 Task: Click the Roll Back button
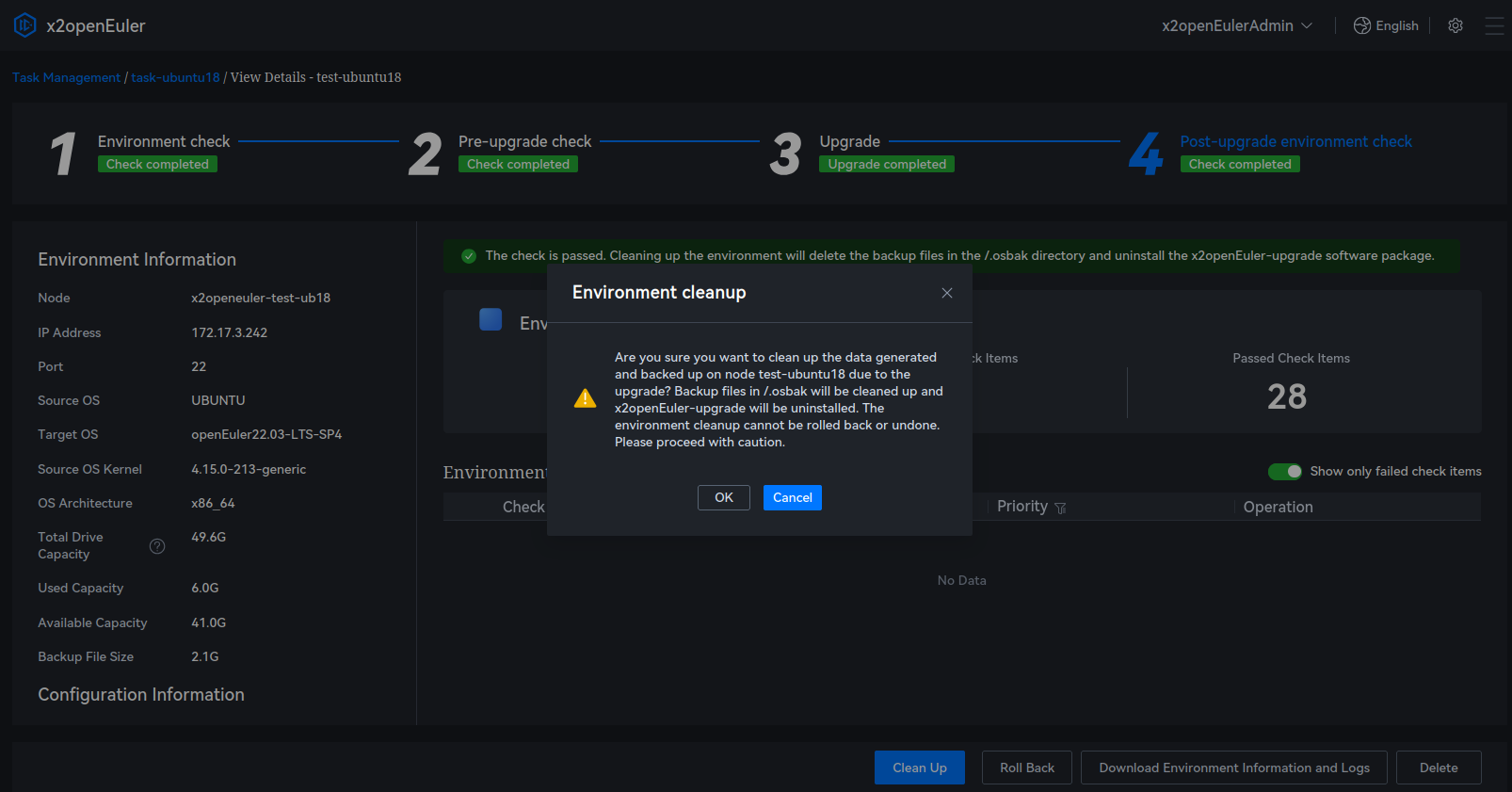[x=1027, y=768]
